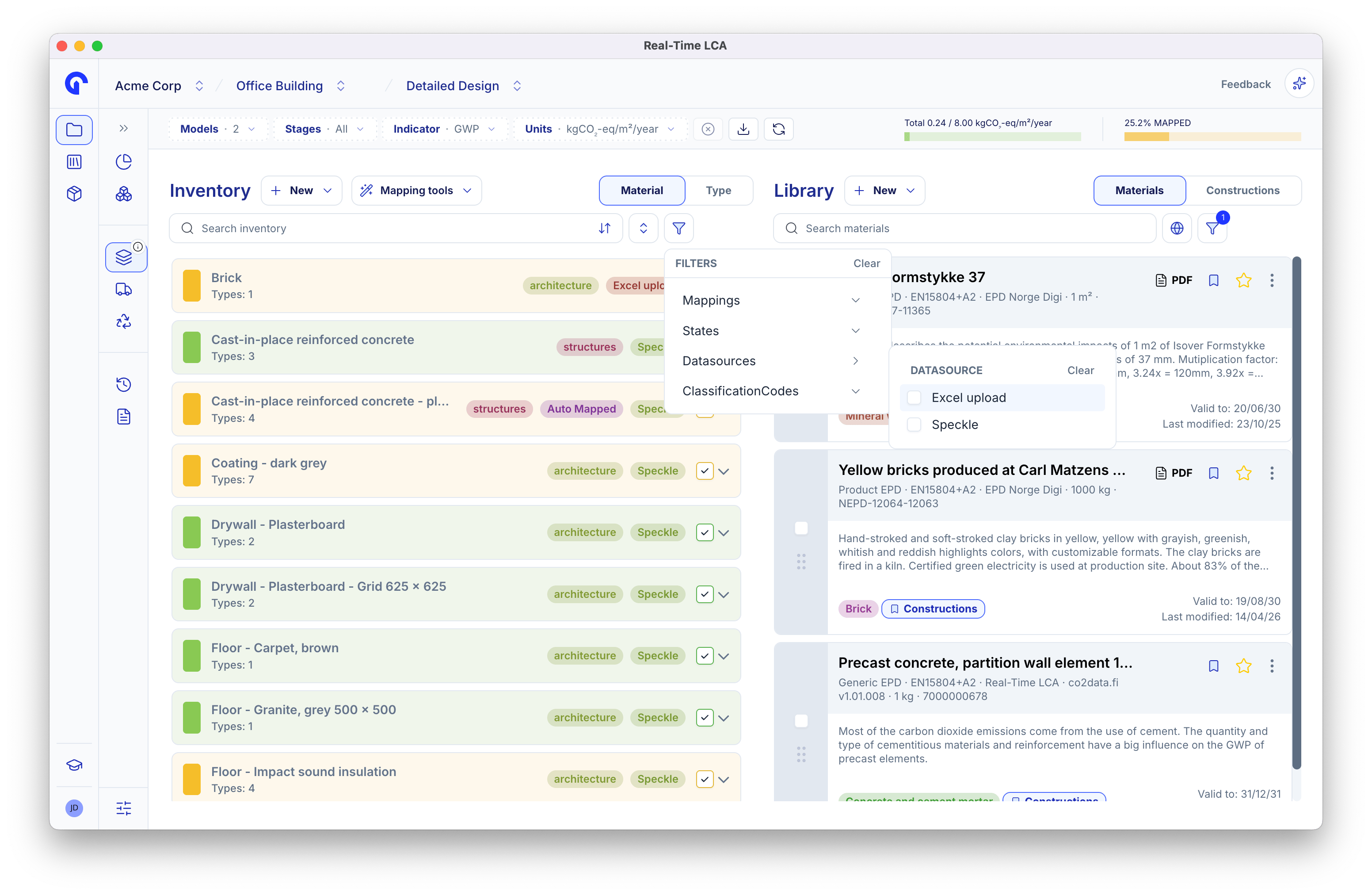Click the sort arrows in inventory search

click(x=604, y=228)
